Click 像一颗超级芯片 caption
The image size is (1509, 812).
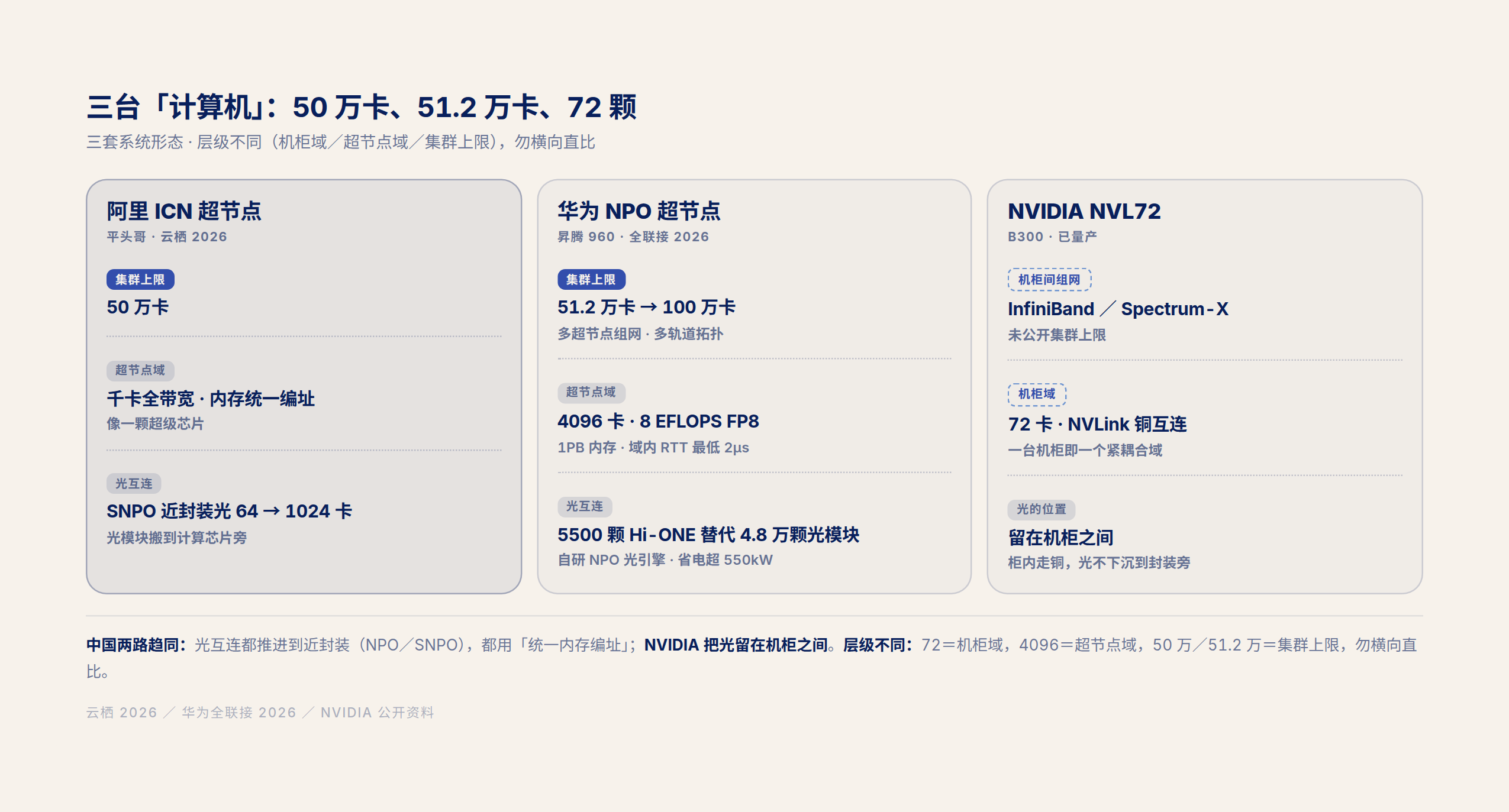(x=155, y=423)
